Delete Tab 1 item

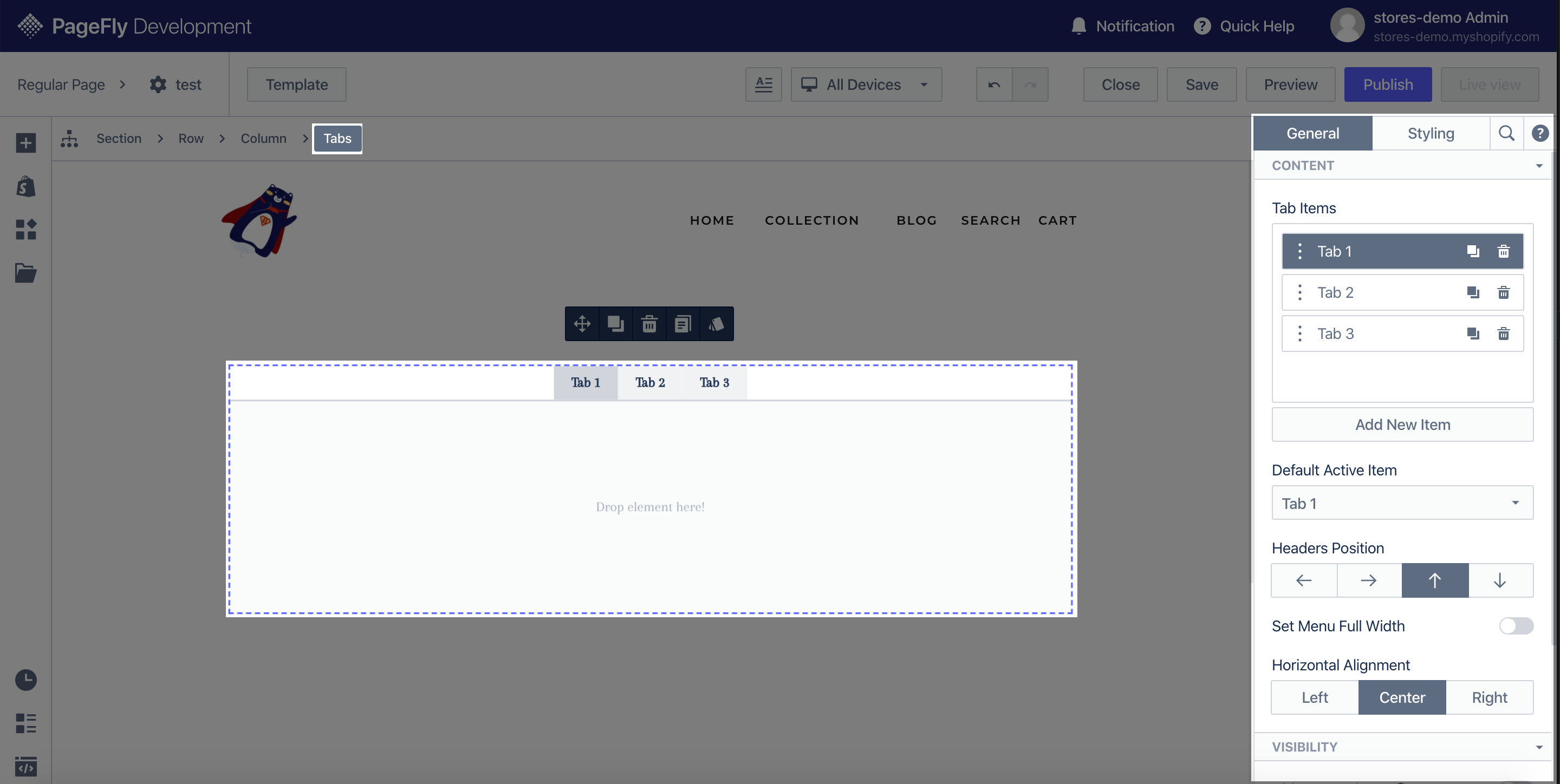click(x=1504, y=251)
